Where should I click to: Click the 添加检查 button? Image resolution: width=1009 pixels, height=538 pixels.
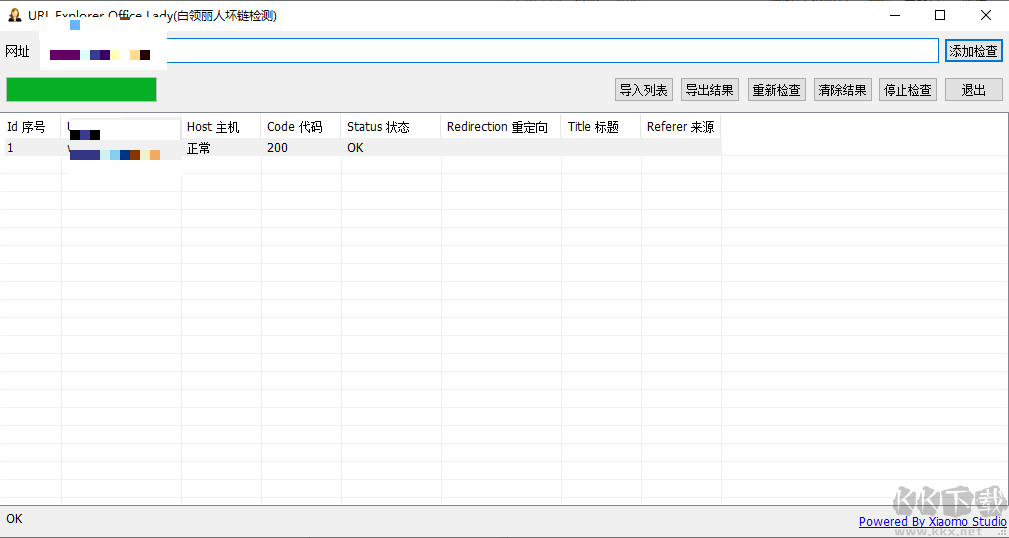click(x=973, y=51)
